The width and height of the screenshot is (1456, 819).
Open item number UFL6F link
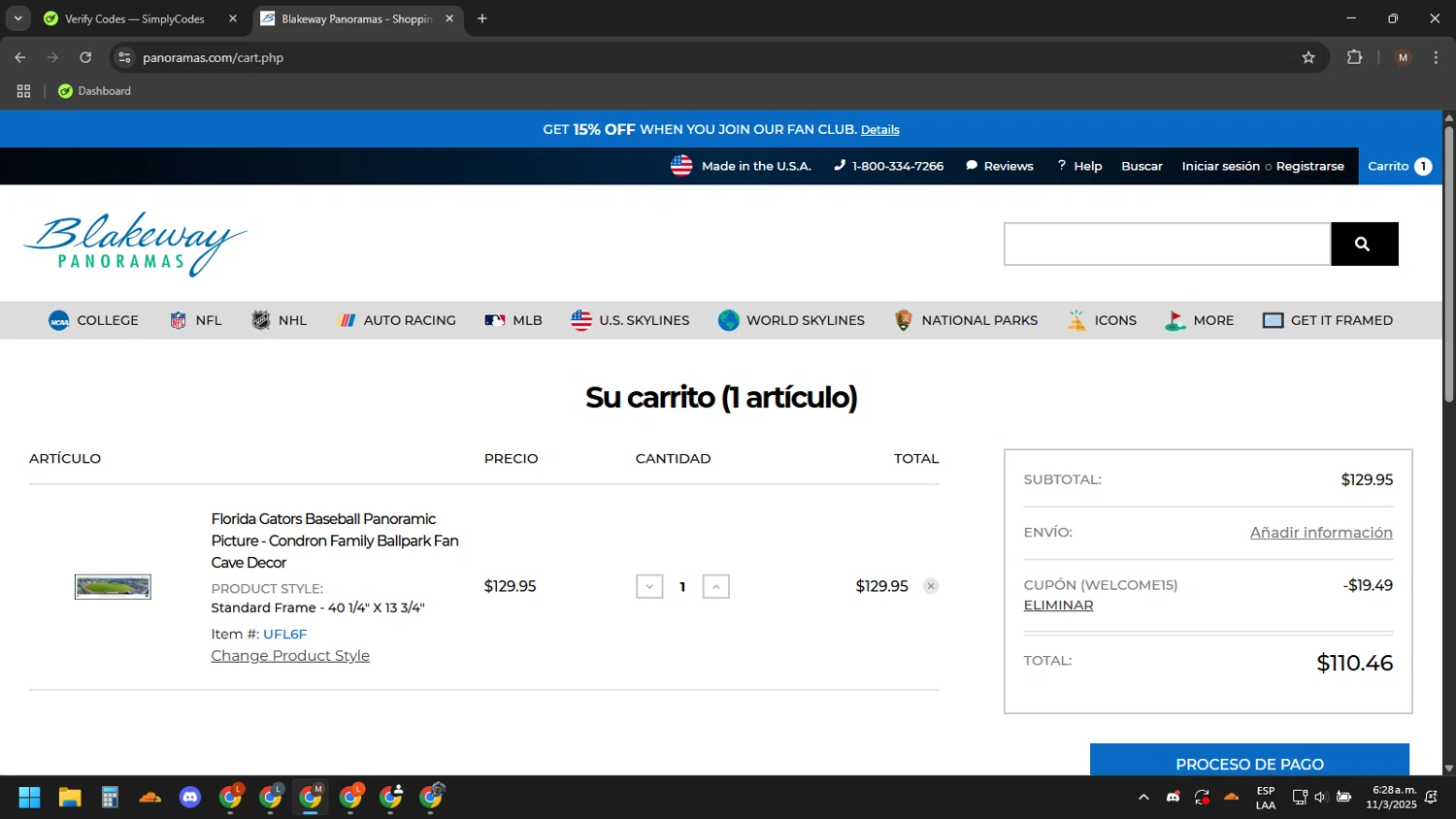click(x=284, y=634)
